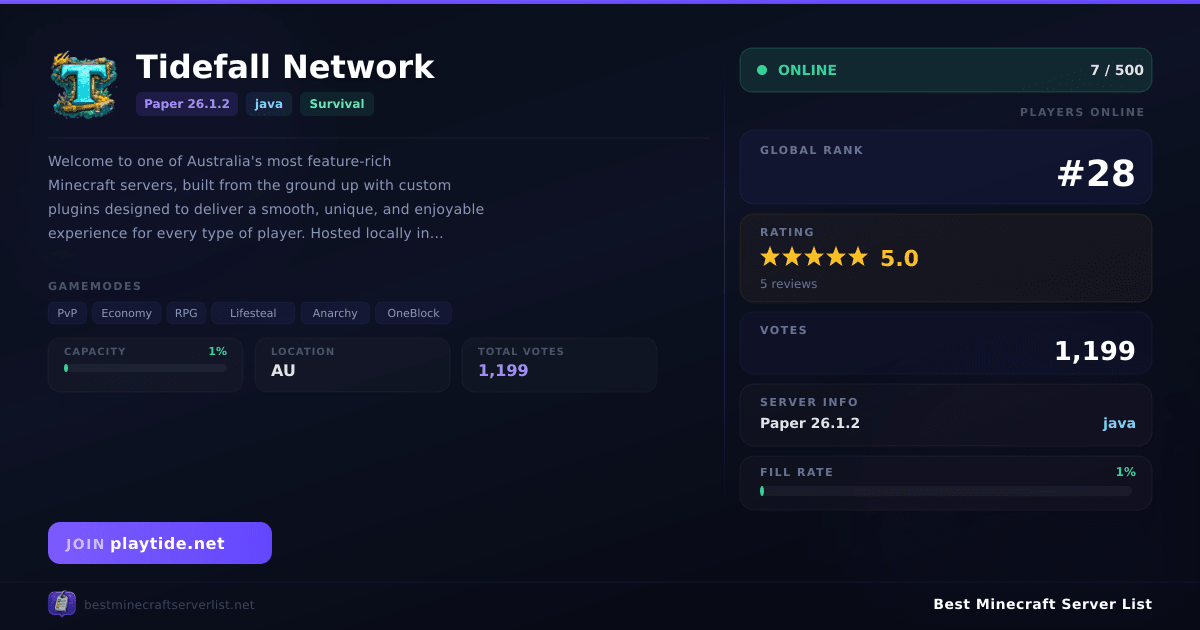Click the bestminecraftserverlist.net footer logo icon
This screenshot has width=1200, height=630.
(x=62, y=604)
